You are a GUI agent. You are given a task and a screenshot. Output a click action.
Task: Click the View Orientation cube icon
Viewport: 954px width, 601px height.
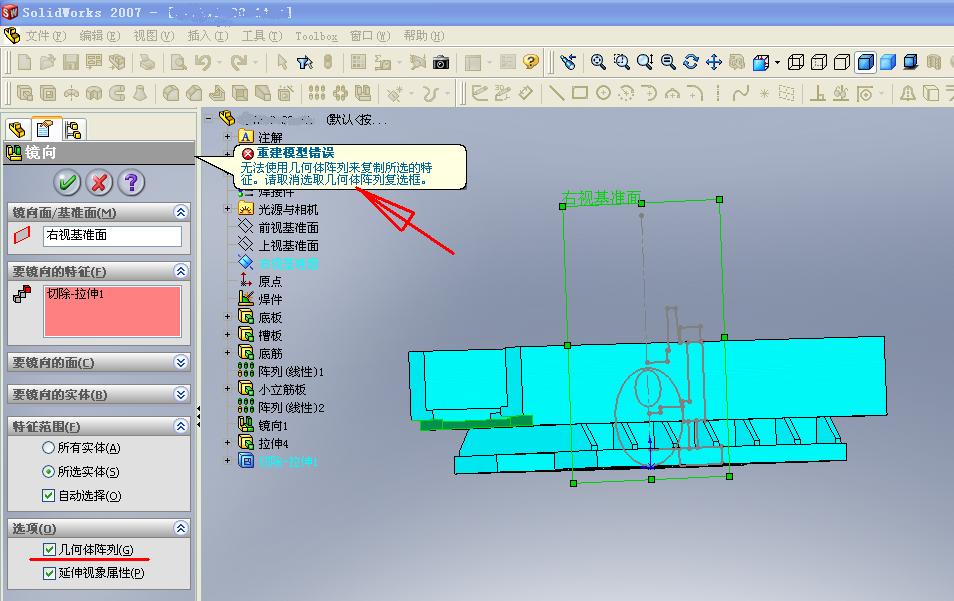(x=761, y=62)
